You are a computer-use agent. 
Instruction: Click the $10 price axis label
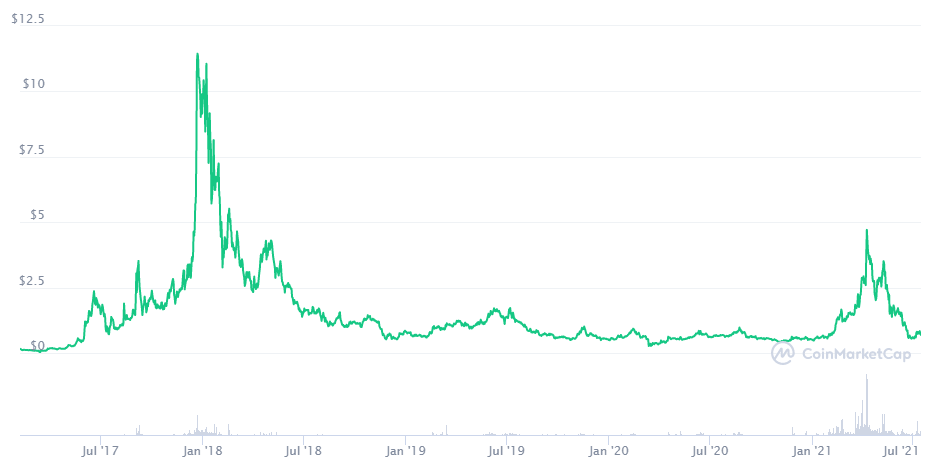33,84
